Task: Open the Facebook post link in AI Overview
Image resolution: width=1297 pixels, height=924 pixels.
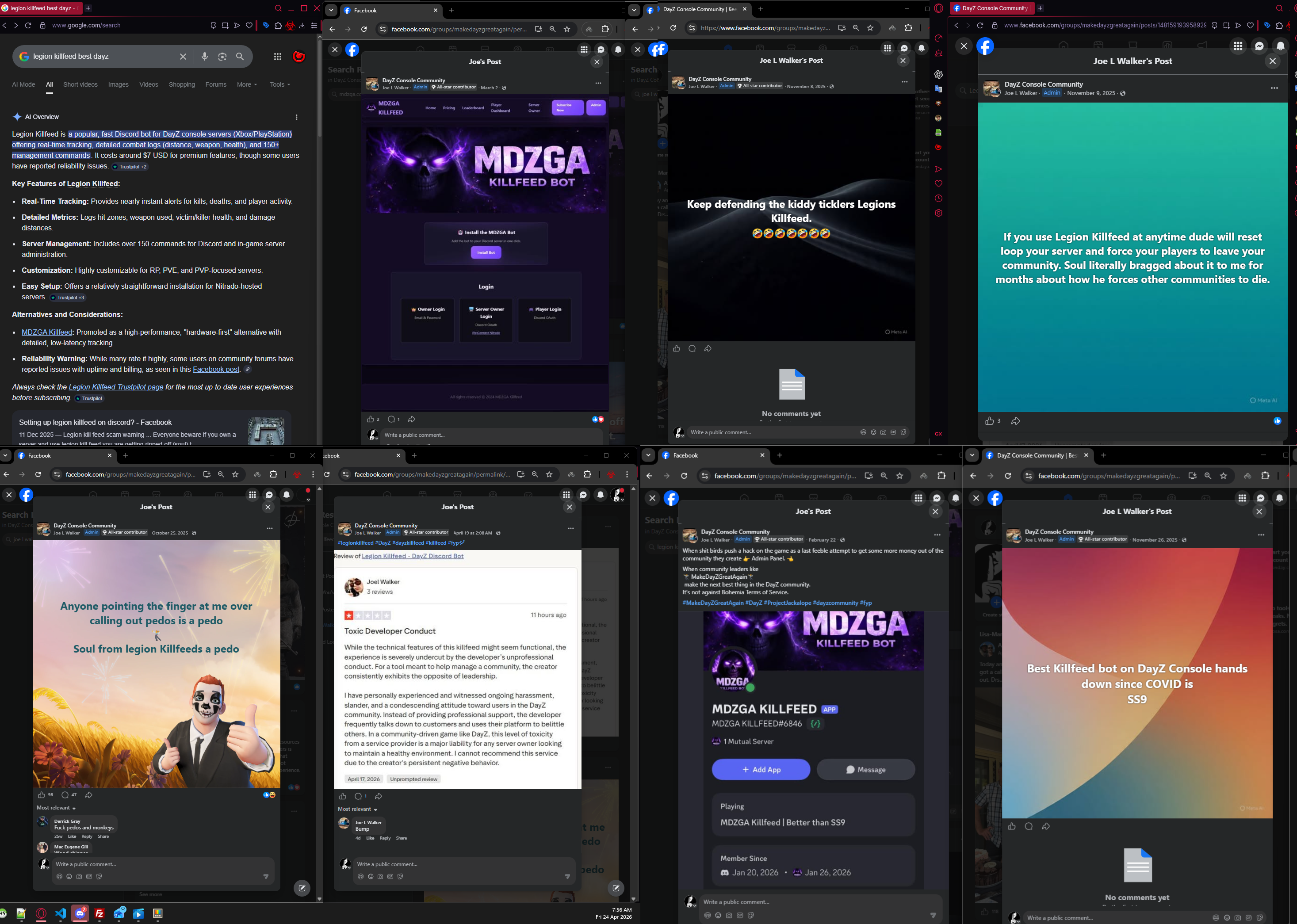Action: (x=216, y=369)
